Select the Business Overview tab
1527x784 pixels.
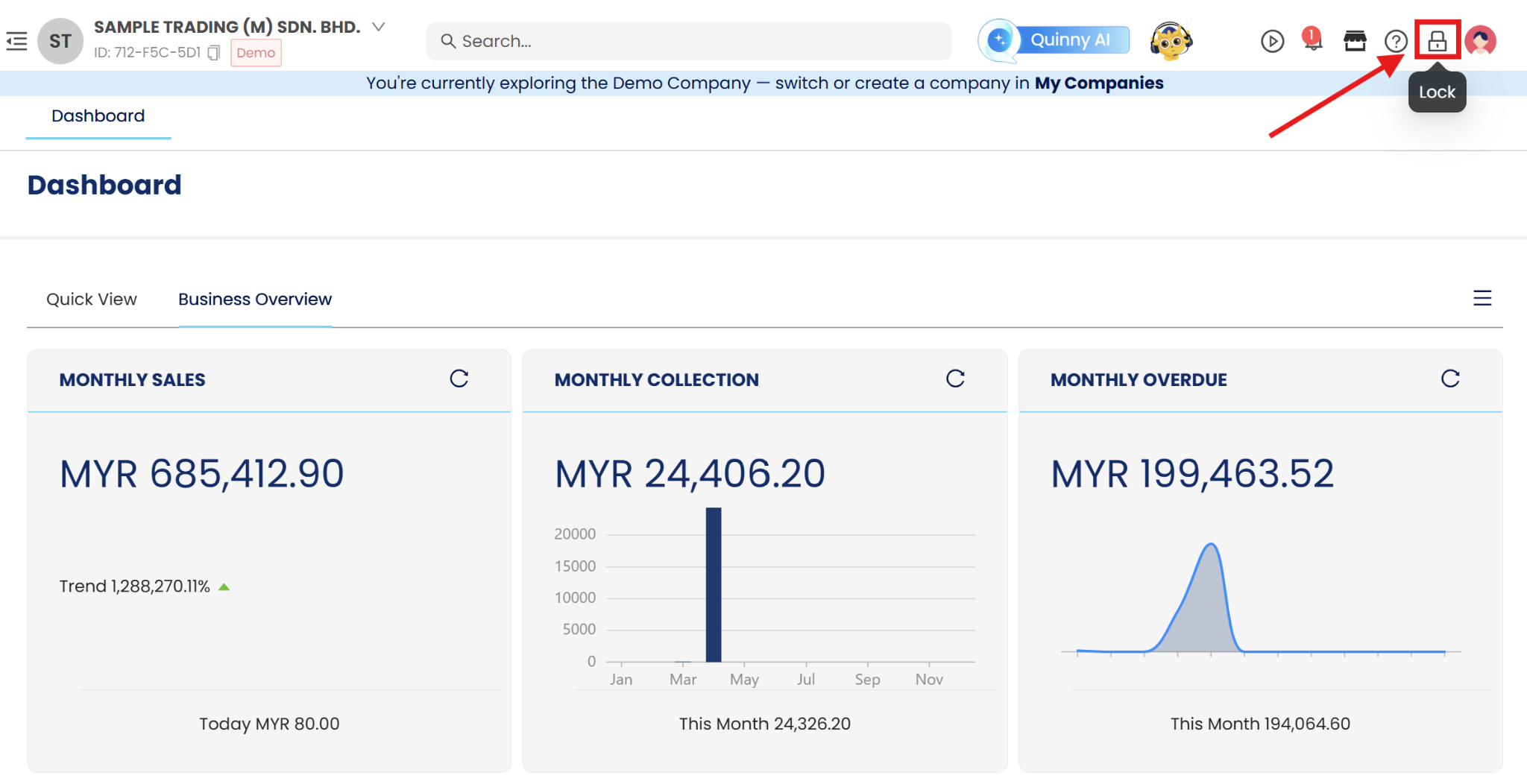click(x=255, y=299)
